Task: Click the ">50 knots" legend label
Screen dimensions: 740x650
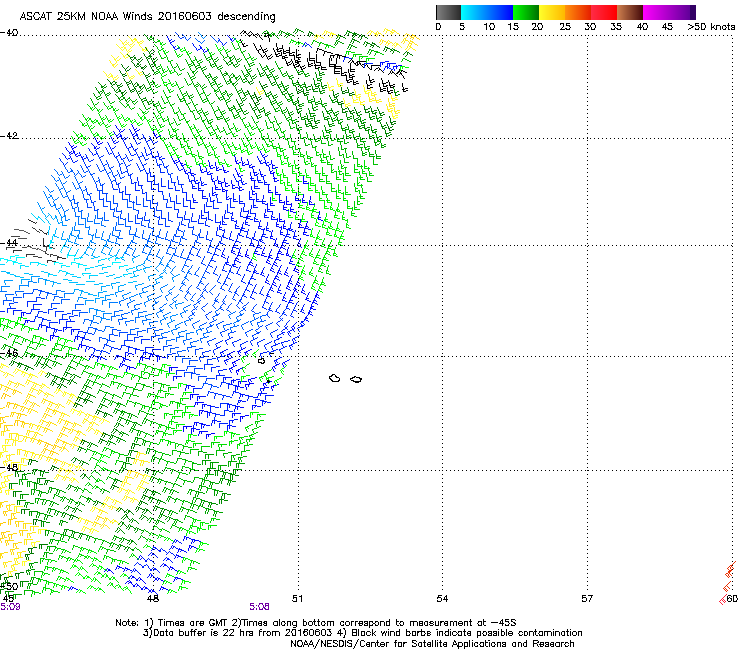Action: pyautogui.click(x=711, y=27)
